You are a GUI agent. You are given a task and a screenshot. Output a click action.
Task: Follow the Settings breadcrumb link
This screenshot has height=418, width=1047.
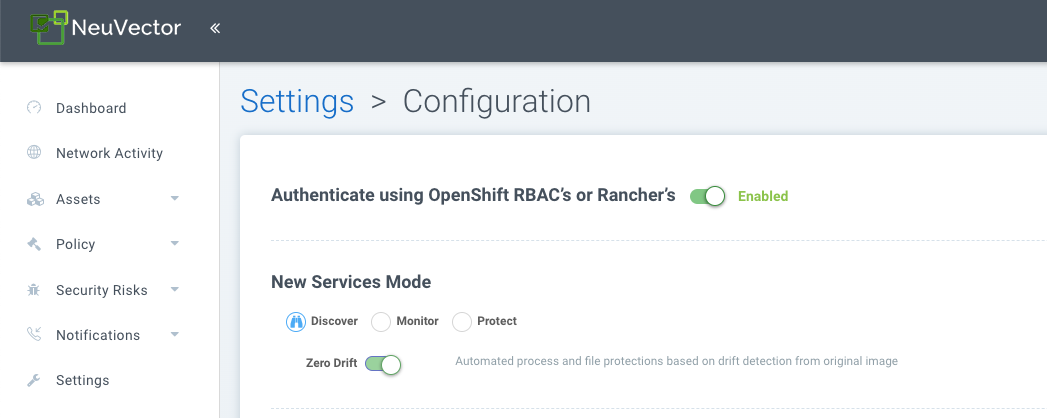pyautogui.click(x=297, y=101)
